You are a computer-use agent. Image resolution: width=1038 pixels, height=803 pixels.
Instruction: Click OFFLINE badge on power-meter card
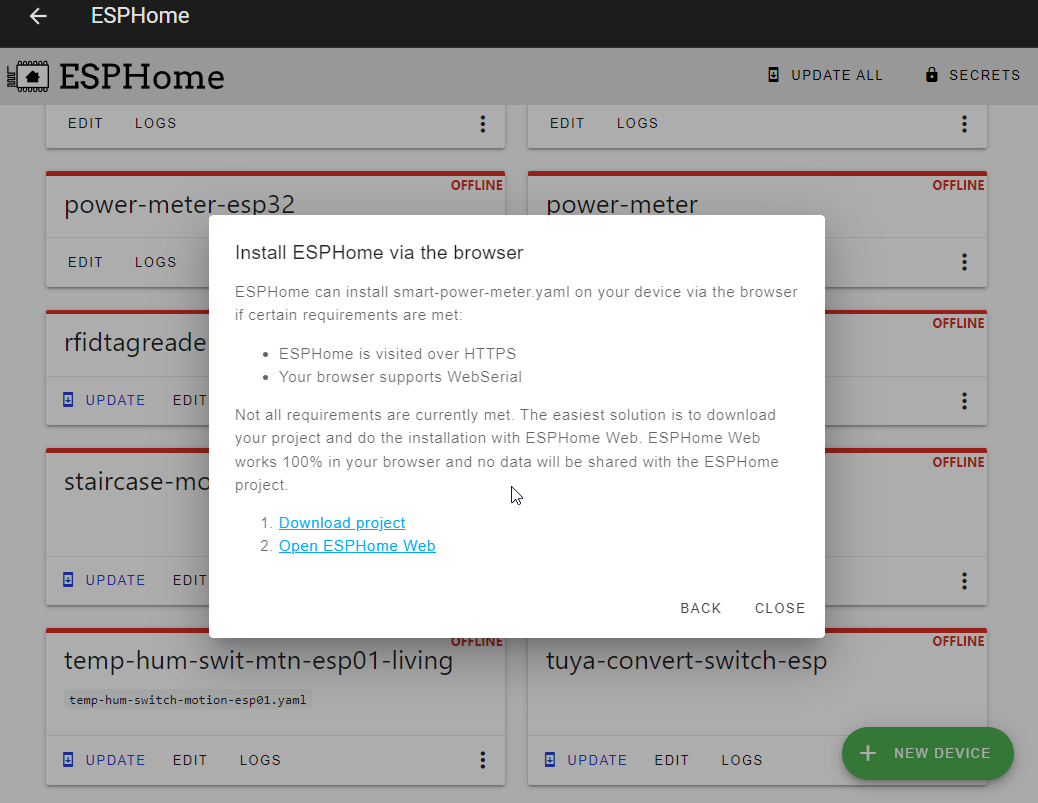(x=959, y=185)
